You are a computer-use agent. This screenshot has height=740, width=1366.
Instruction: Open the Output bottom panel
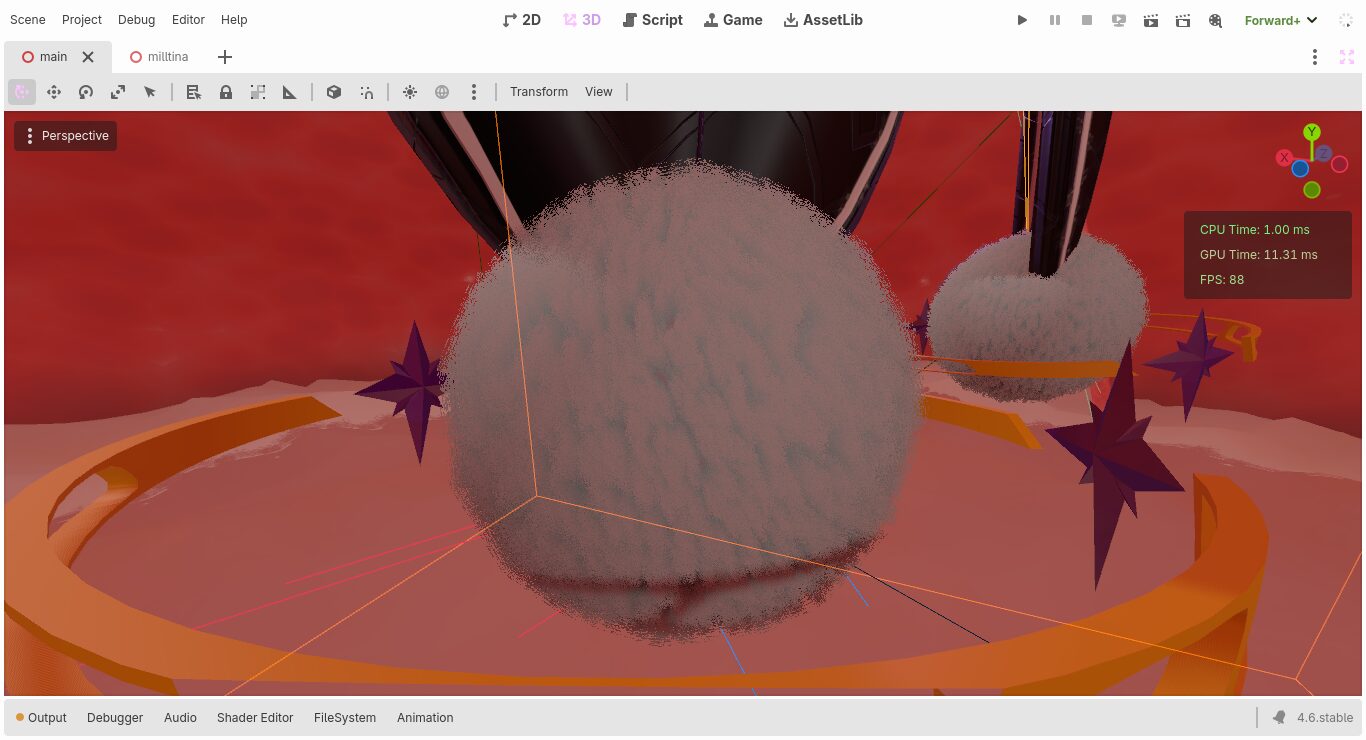point(41,718)
